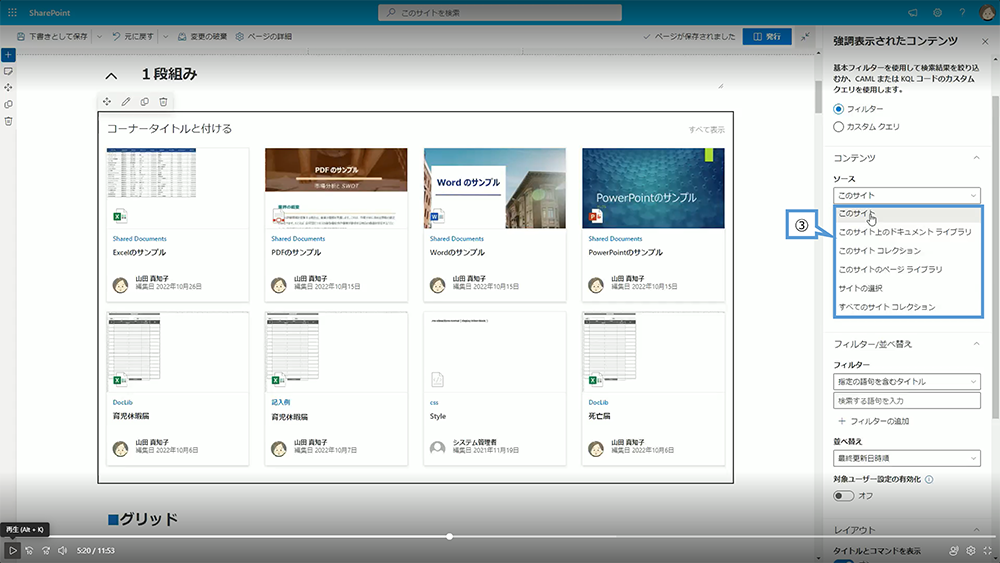Select move web part icon
This screenshot has height=563, width=1000.
pyautogui.click(x=107, y=101)
